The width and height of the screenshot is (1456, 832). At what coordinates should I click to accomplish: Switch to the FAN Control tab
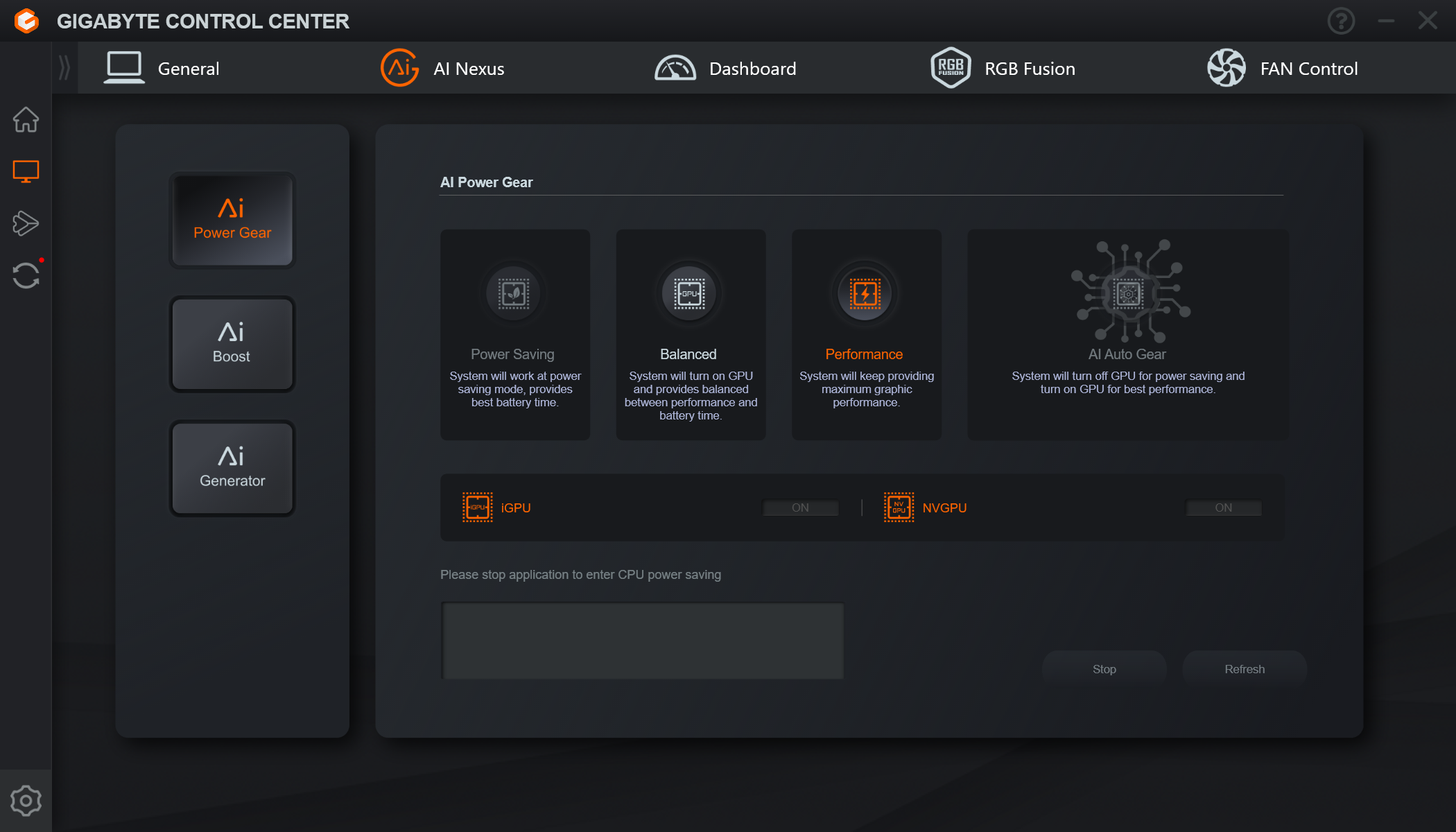click(x=1308, y=69)
